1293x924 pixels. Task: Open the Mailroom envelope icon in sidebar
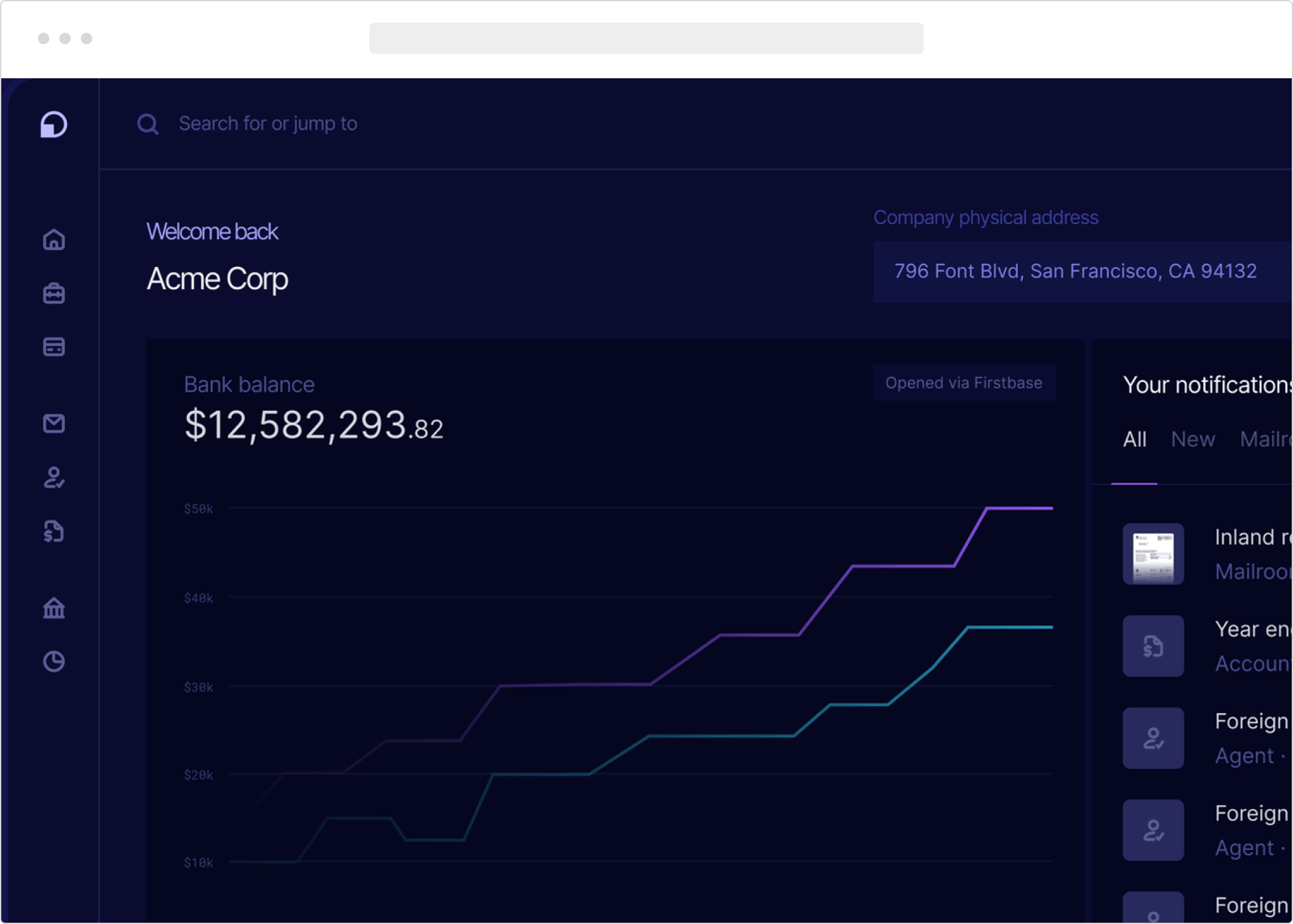pyautogui.click(x=54, y=423)
